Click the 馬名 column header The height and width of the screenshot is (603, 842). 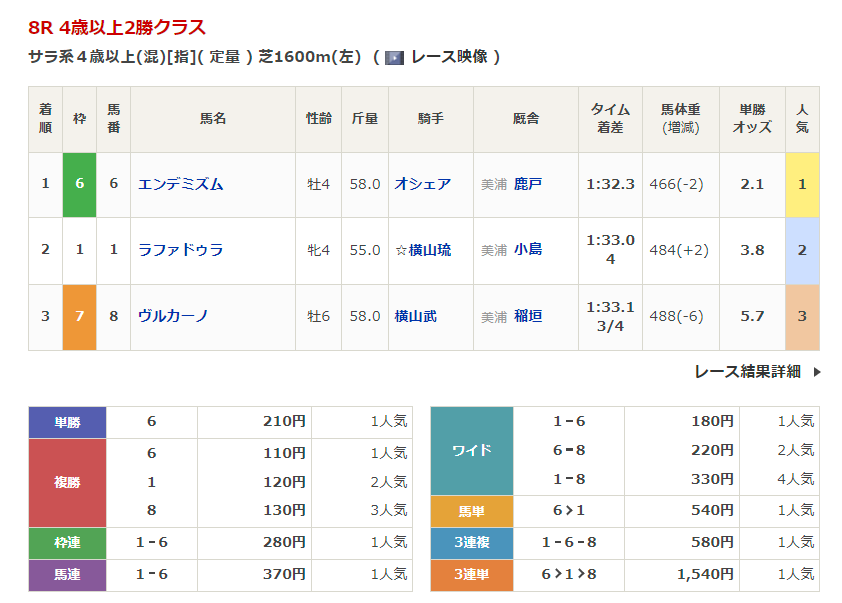213,119
